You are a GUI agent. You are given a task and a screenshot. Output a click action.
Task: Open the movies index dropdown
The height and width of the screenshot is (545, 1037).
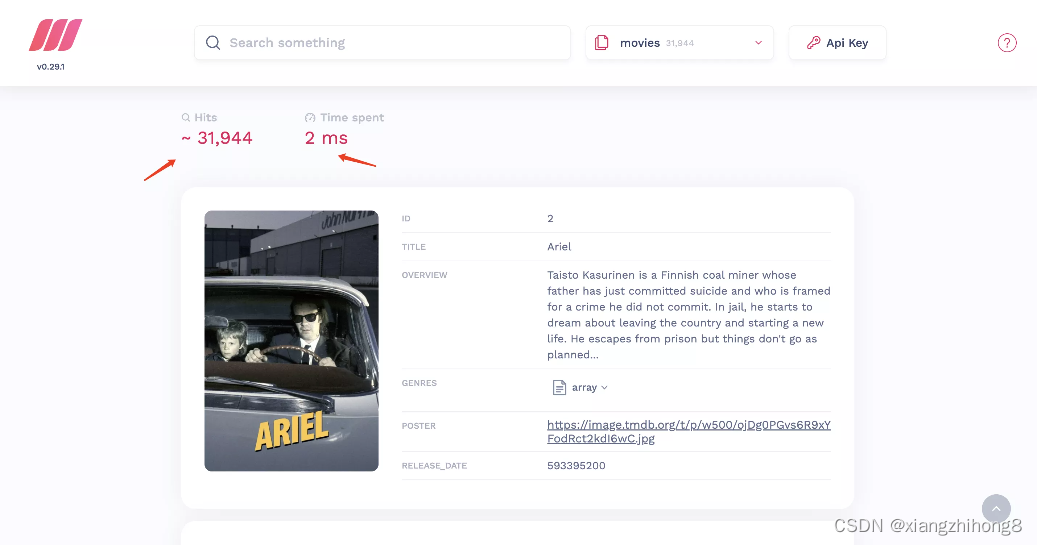click(679, 43)
